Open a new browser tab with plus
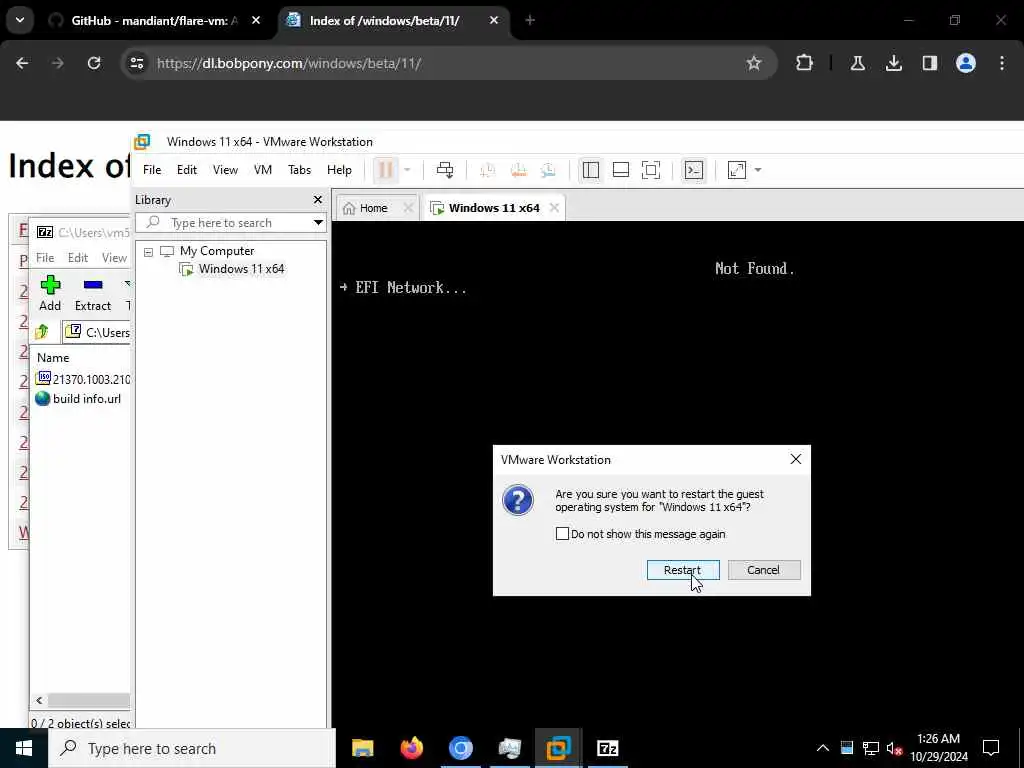 530,20
